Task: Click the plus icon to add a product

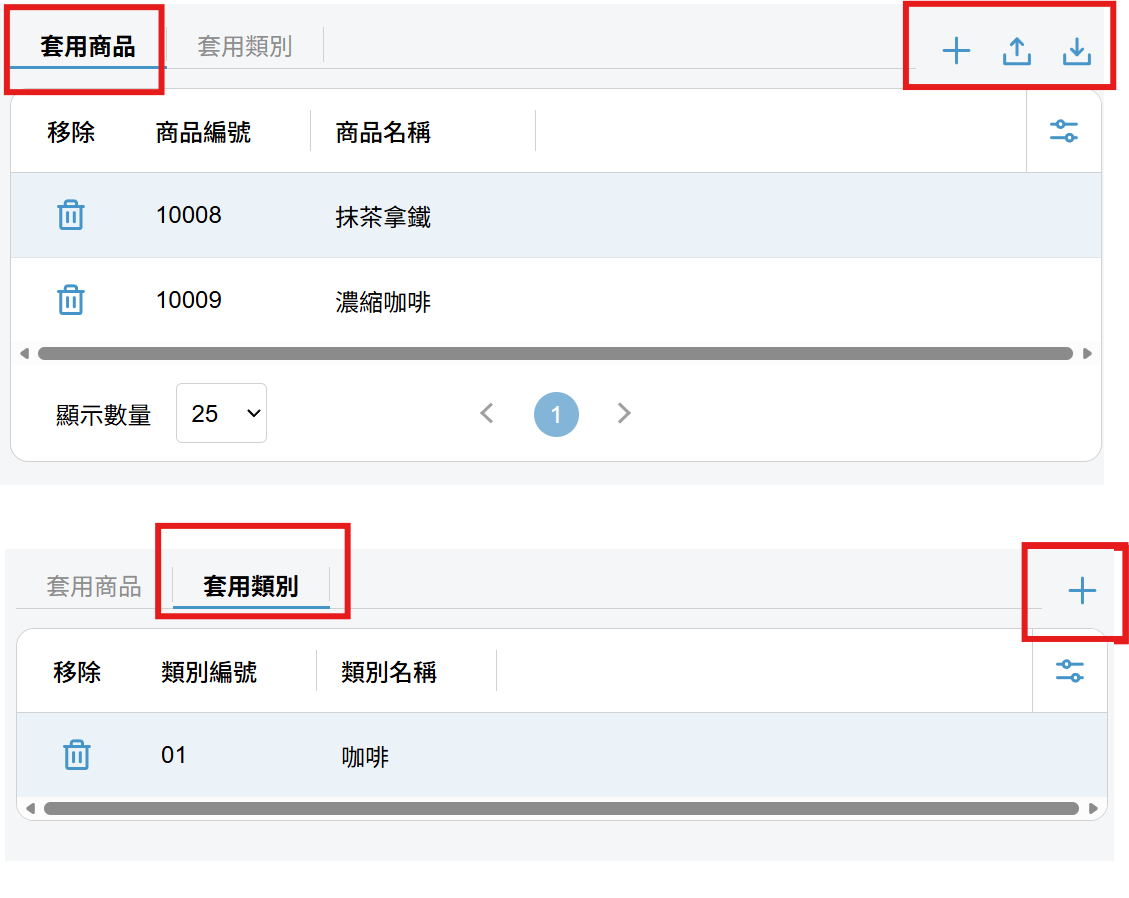Action: point(956,51)
